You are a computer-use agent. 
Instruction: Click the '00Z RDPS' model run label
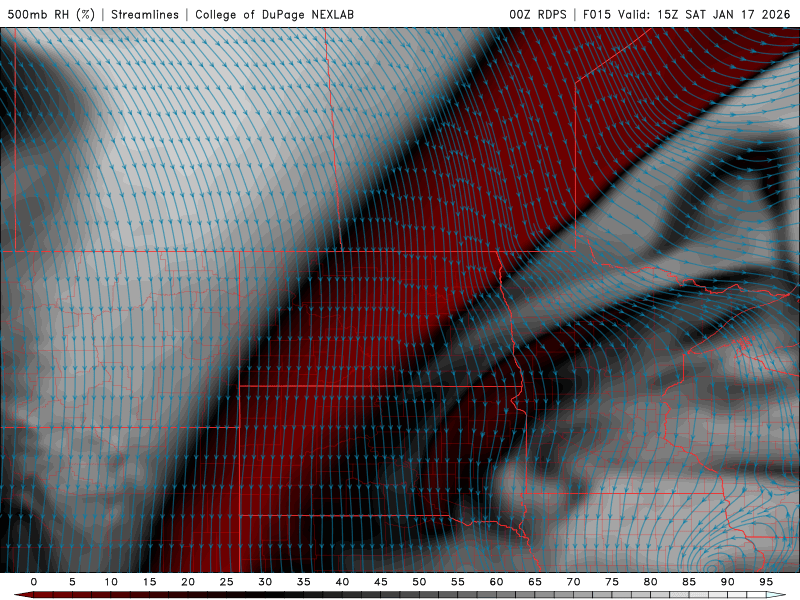tap(538, 14)
